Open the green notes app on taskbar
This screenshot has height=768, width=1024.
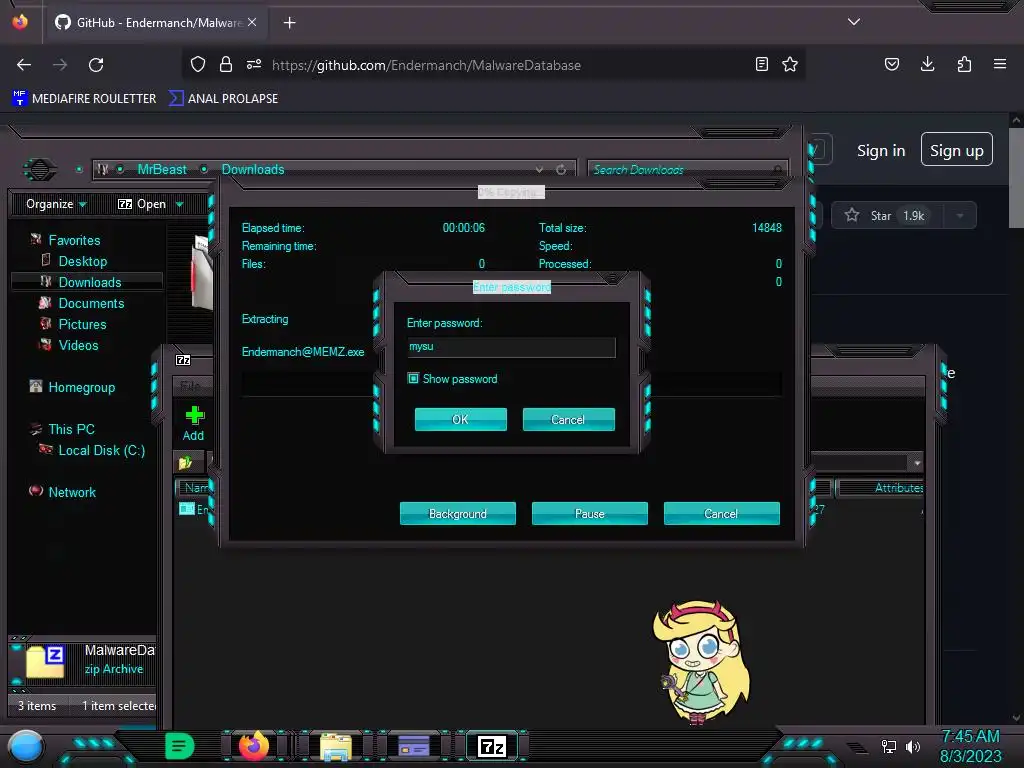point(179,746)
